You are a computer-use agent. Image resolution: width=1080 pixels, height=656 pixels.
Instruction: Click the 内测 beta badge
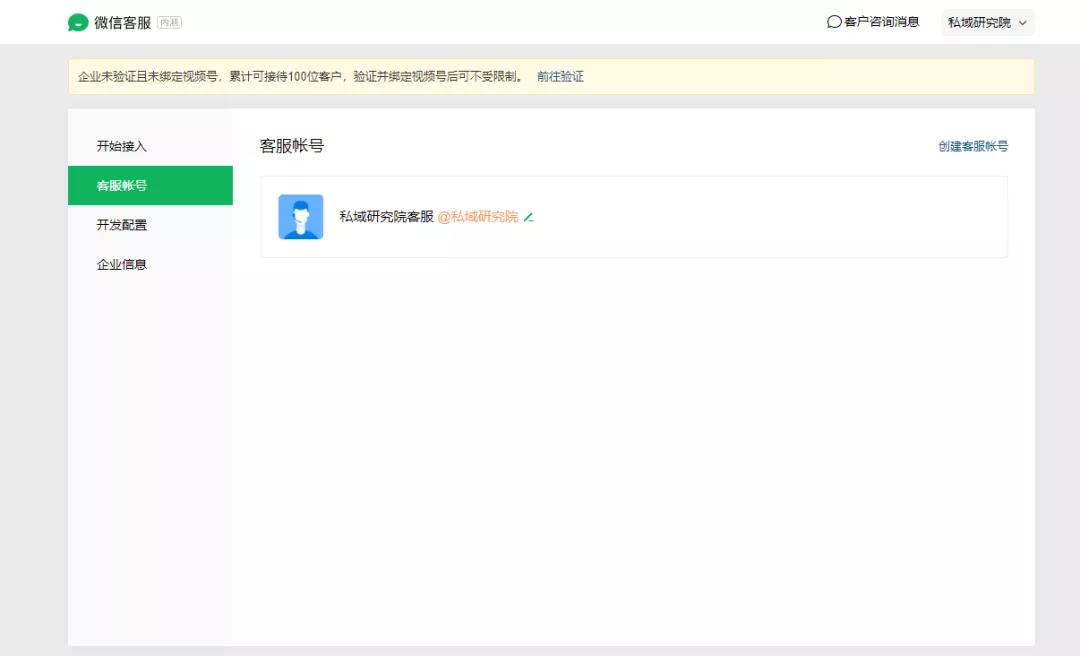point(169,22)
